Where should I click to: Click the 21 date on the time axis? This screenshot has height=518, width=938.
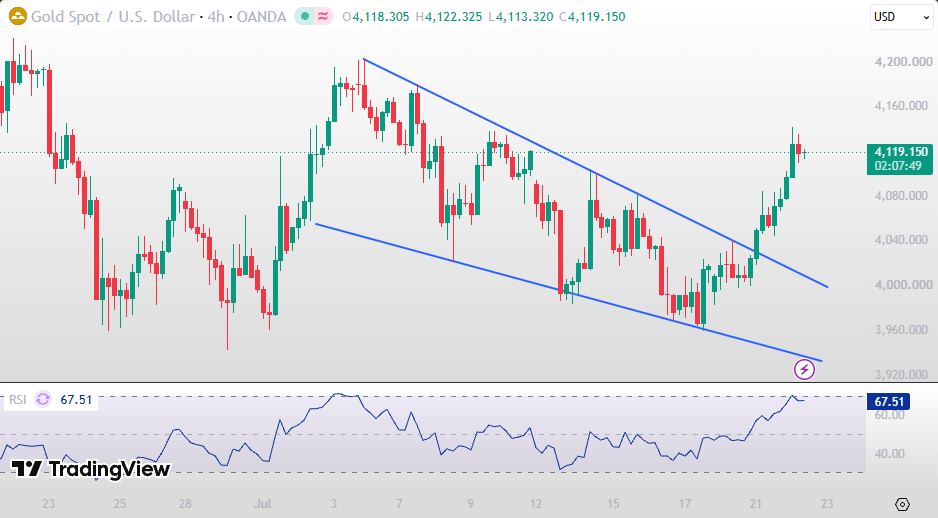[x=756, y=504]
